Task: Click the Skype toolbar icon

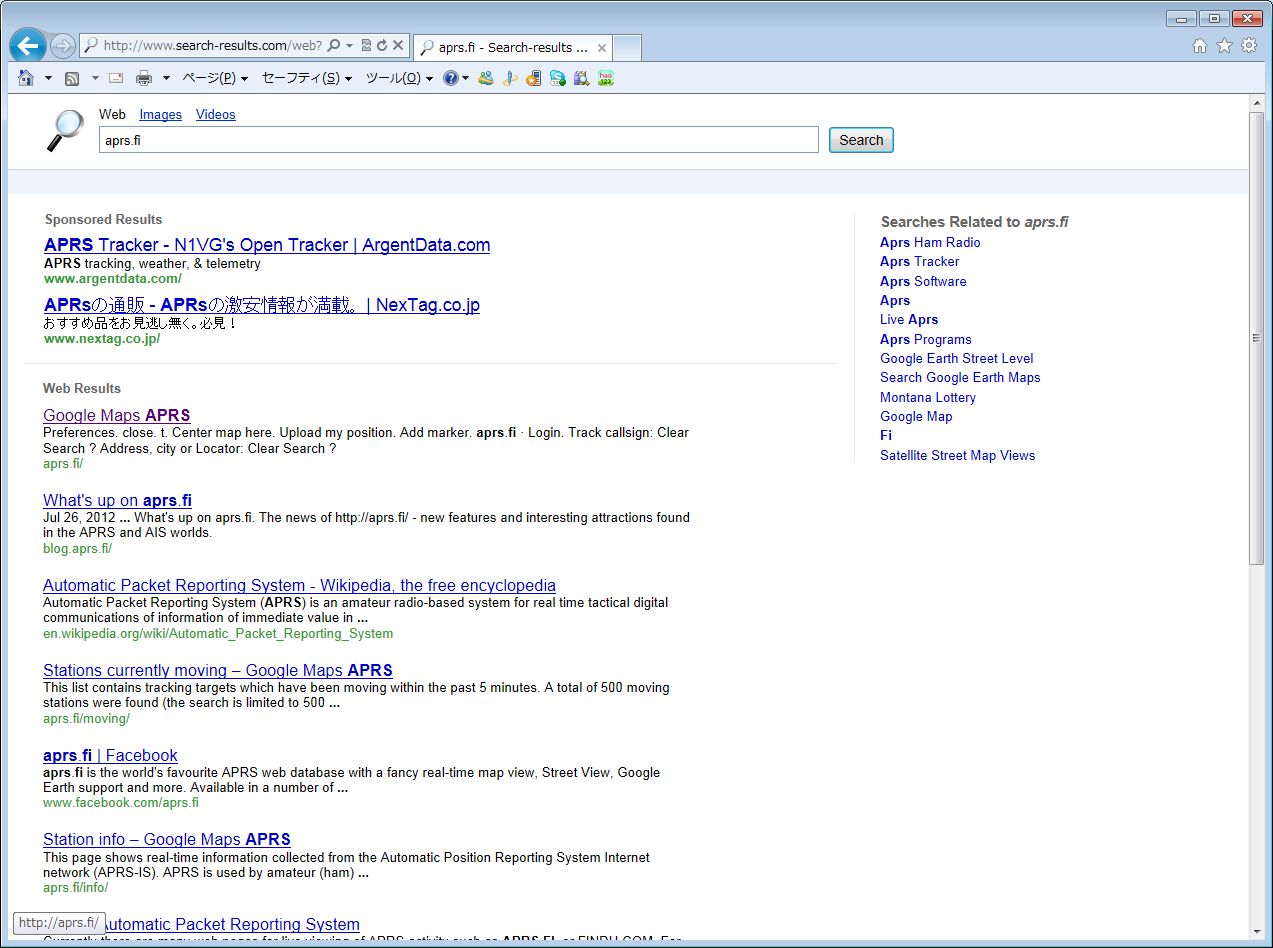Action: [557, 78]
